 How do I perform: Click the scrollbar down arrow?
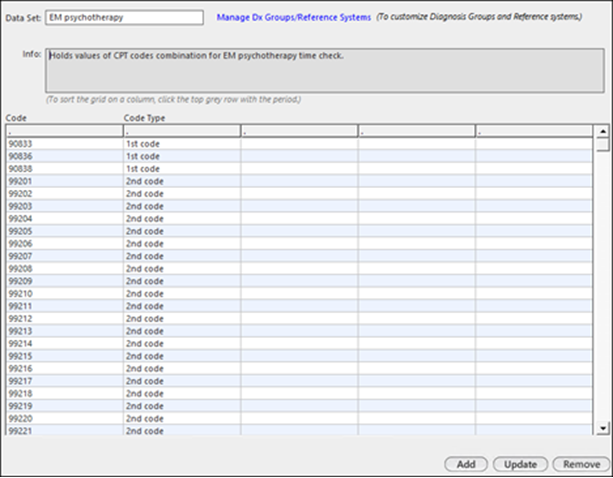pyautogui.click(x=603, y=428)
